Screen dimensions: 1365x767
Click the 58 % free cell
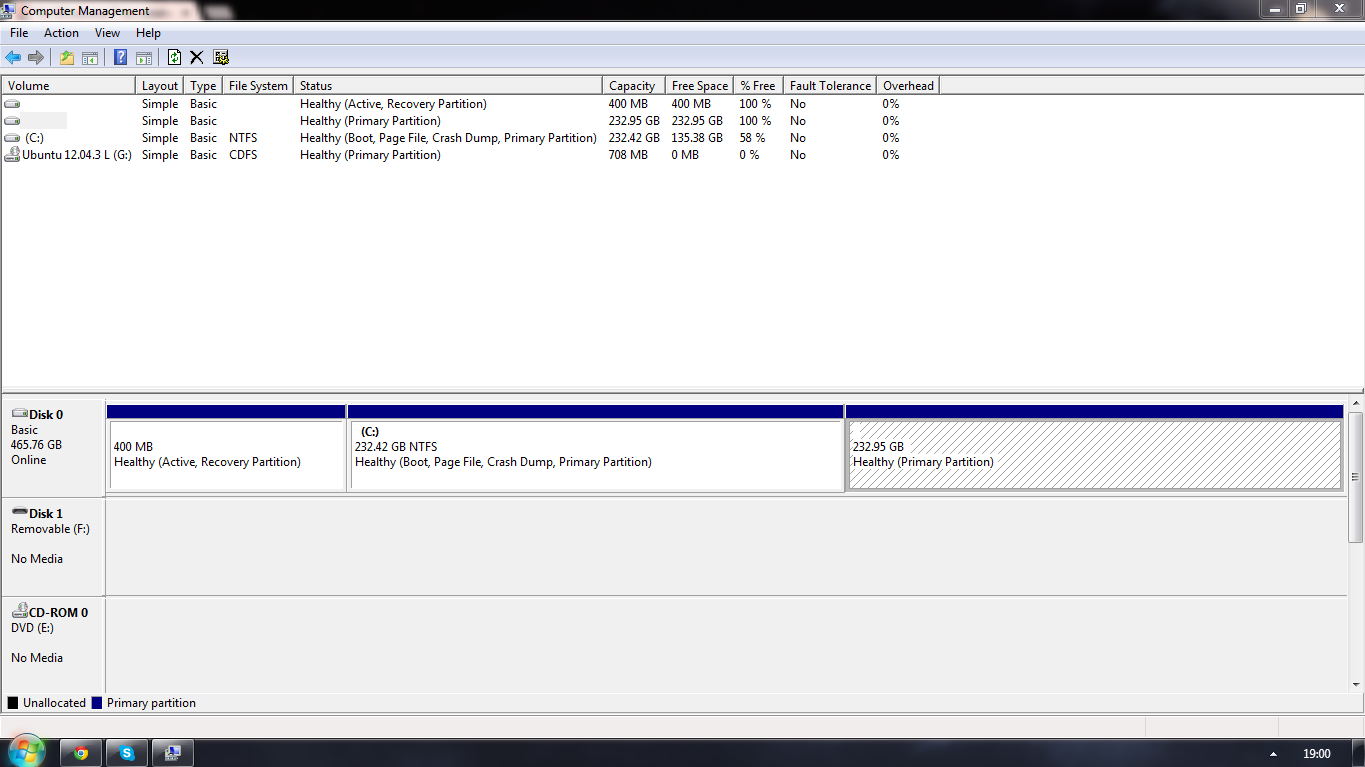753,138
